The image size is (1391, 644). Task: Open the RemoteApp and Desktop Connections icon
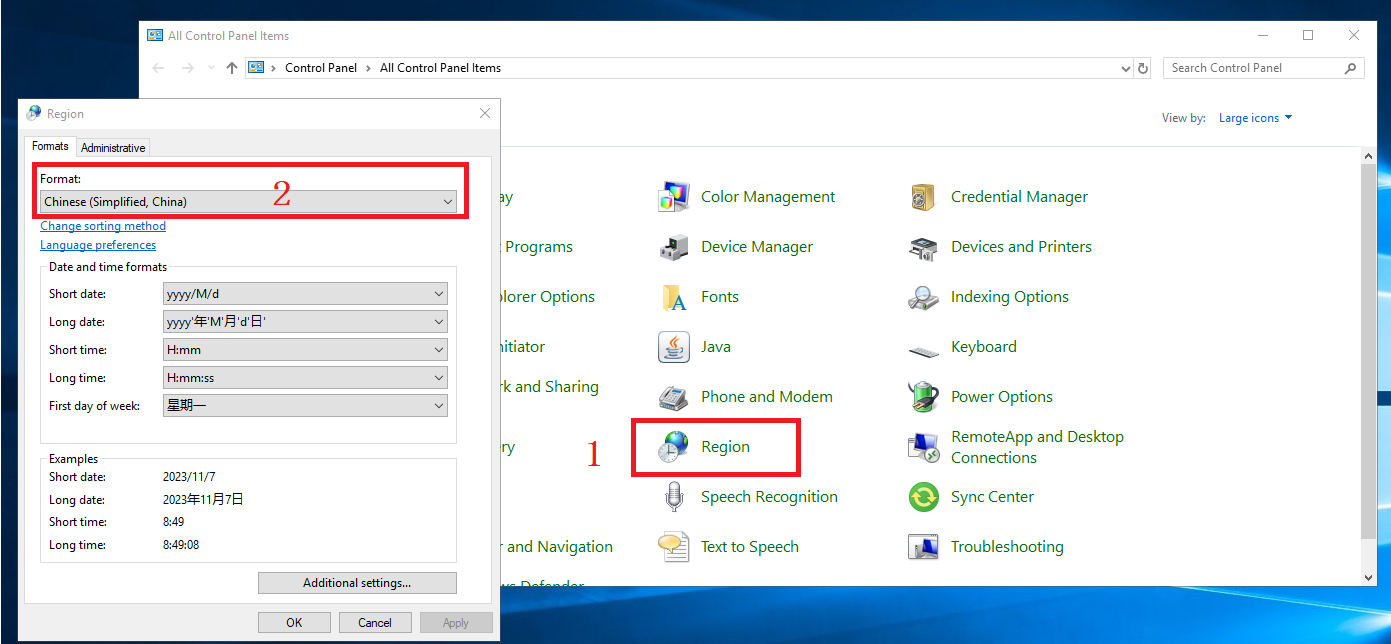click(923, 447)
